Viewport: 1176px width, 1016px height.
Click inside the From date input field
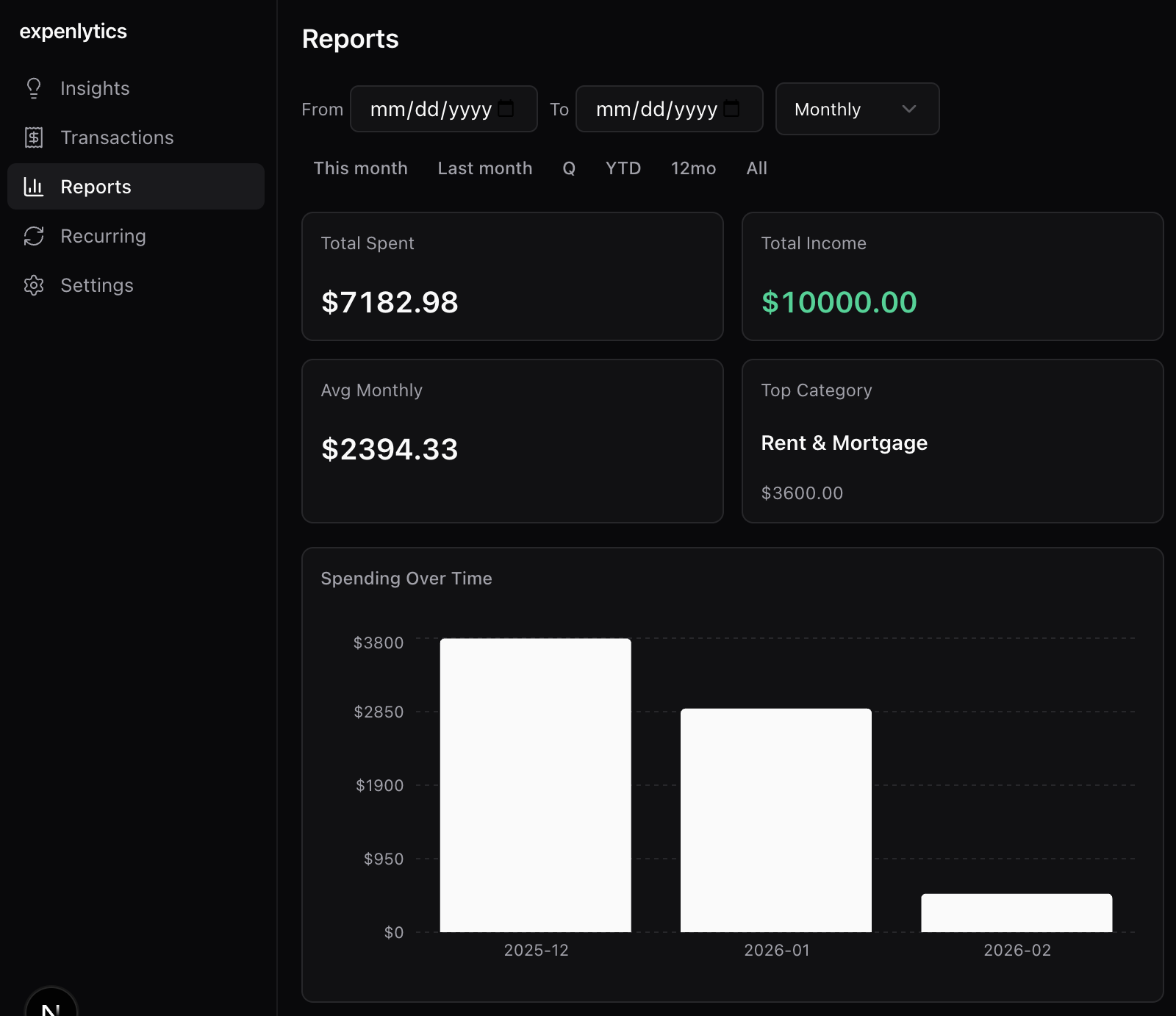click(x=426, y=108)
